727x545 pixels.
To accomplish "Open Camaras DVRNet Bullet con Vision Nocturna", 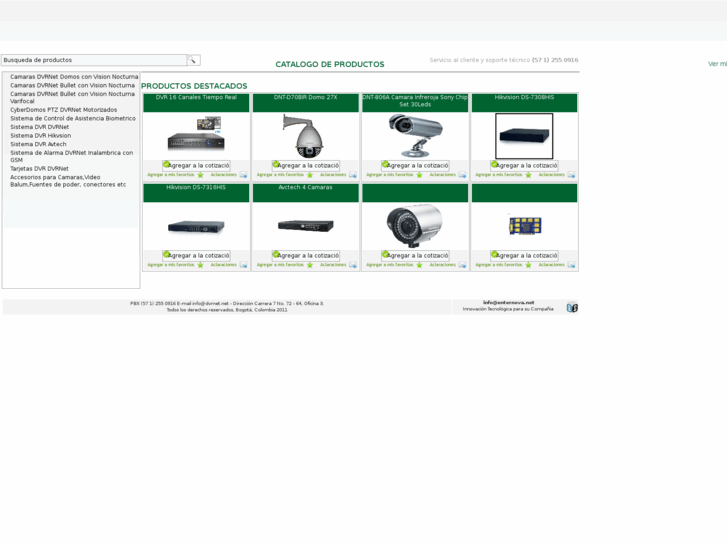I will coord(72,85).
